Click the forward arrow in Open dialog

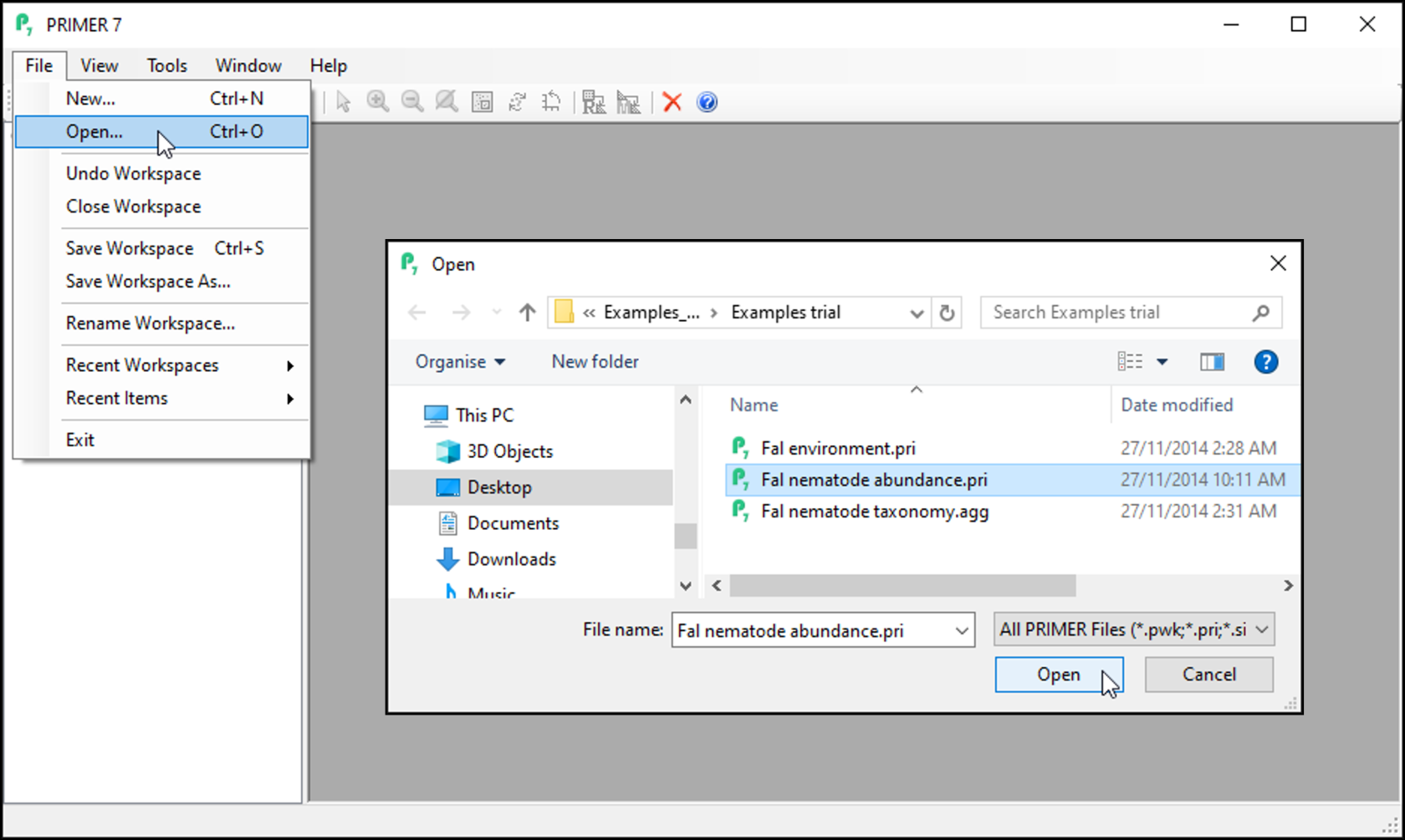click(x=461, y=313)
